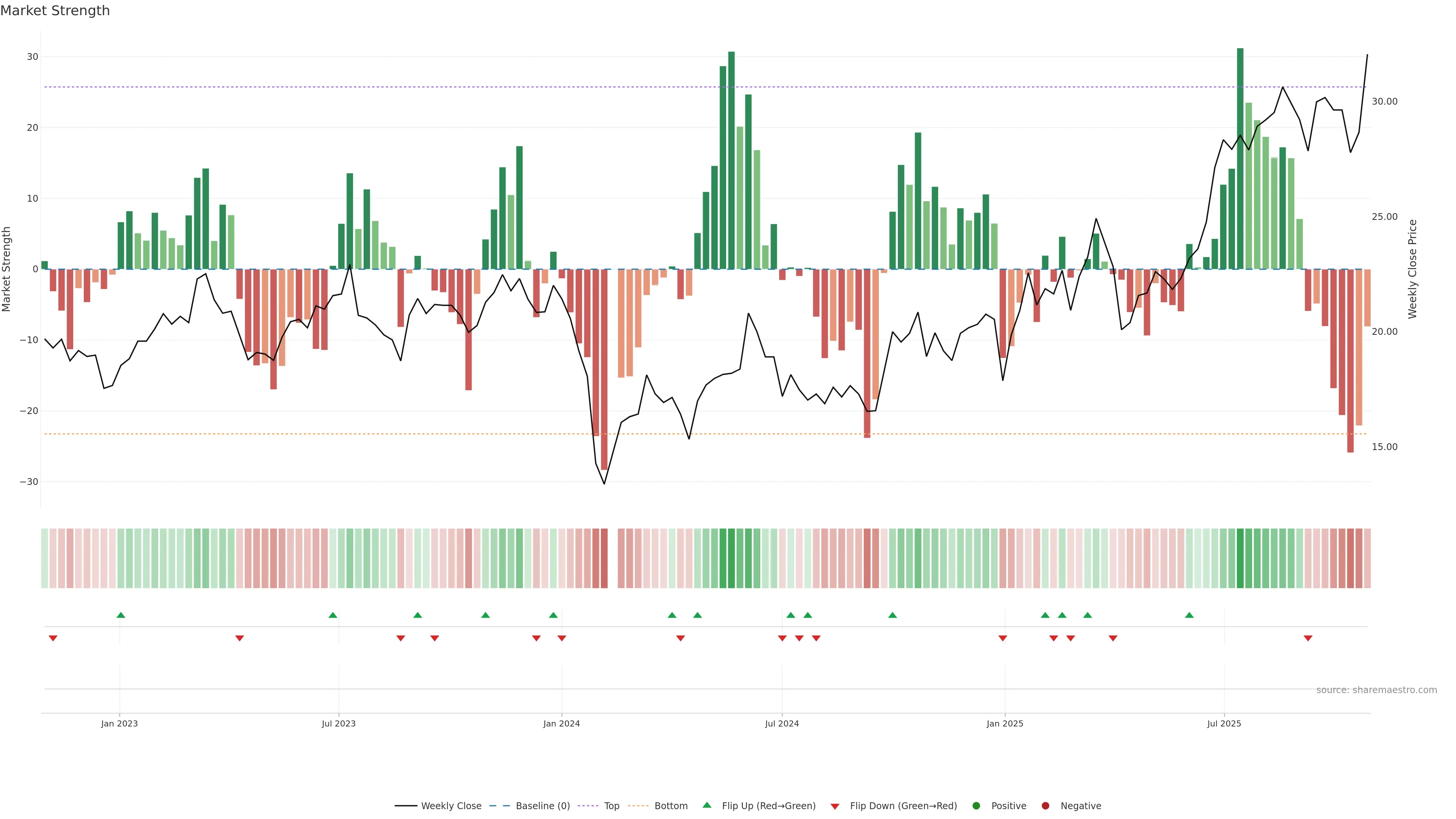Click the Weekly Close Price axis title
Image resolution: width=1456 pixels, height=819 pixels.
click(1412, 269)
